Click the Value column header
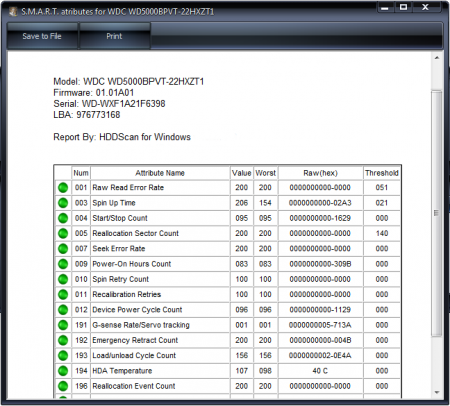Image resolution: width=450 pixels, height=406 pixels. point(242,173)
